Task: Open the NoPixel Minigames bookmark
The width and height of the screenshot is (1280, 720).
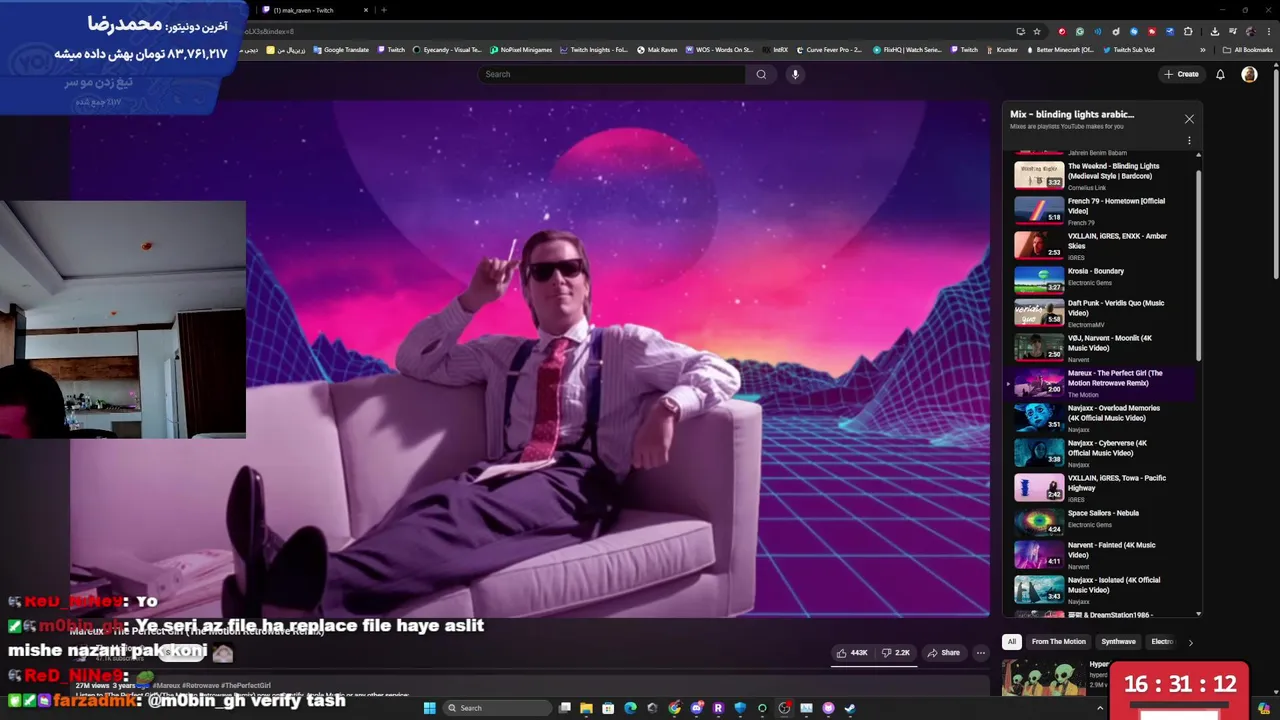Action: tap(521, 50)
